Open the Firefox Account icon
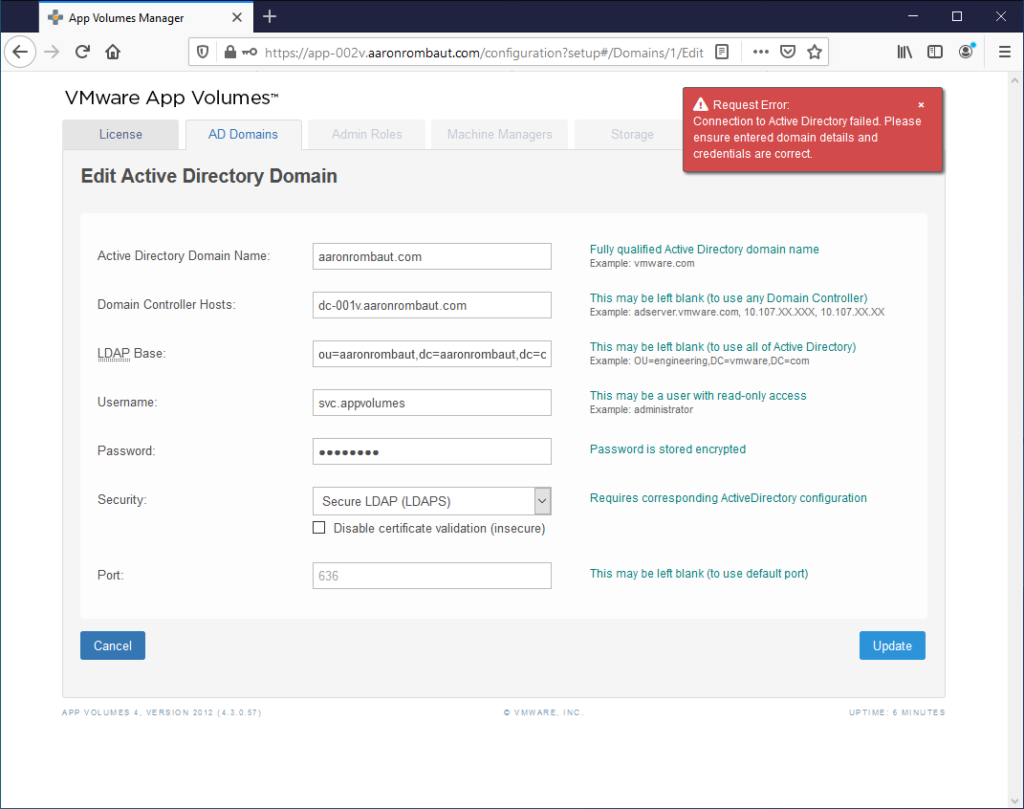Image resolution: width=1024 pixels, height=809 pixels. point(966,52)
